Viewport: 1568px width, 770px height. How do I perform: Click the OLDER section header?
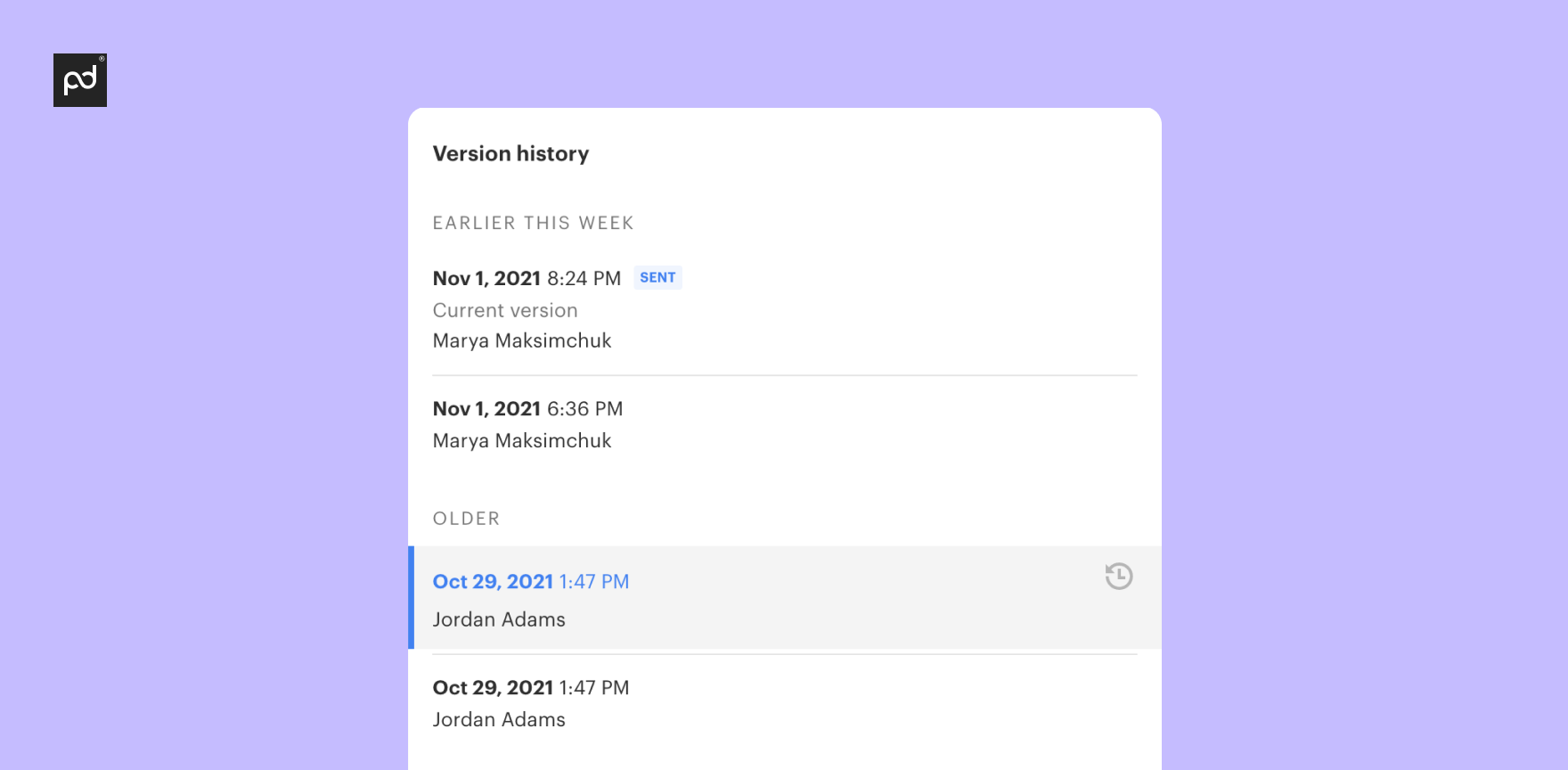click(x=466, y=519)
